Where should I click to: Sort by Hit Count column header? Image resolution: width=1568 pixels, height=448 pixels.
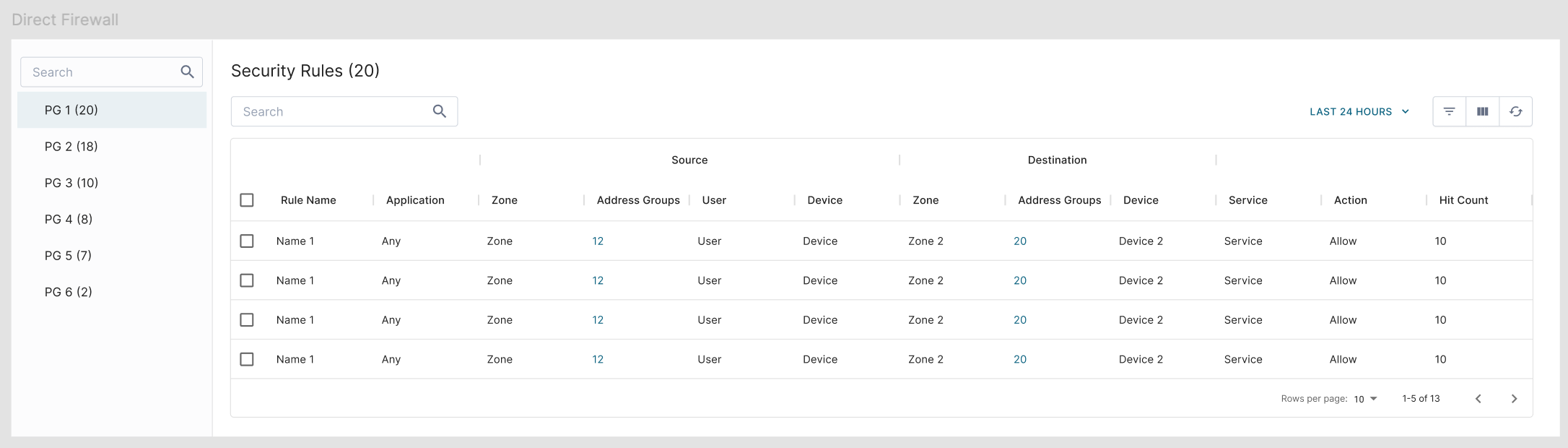pos(1463,200)
